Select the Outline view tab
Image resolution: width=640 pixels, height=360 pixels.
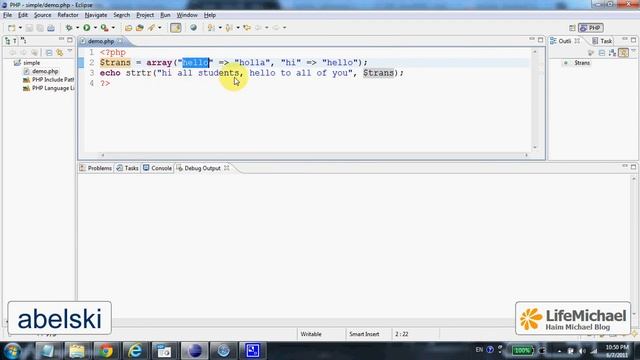(x=561, y=41)
